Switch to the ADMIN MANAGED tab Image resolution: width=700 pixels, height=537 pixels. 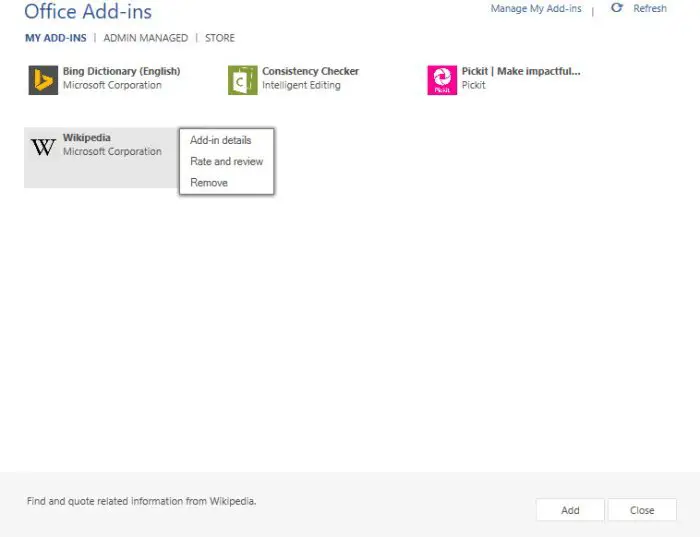(x=146, y=38)
